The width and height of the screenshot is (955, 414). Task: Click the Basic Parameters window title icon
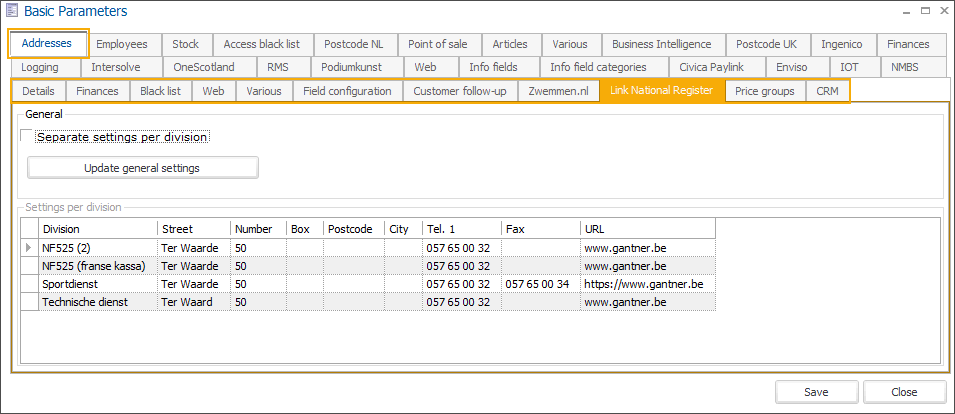click(x=12, y=10)
